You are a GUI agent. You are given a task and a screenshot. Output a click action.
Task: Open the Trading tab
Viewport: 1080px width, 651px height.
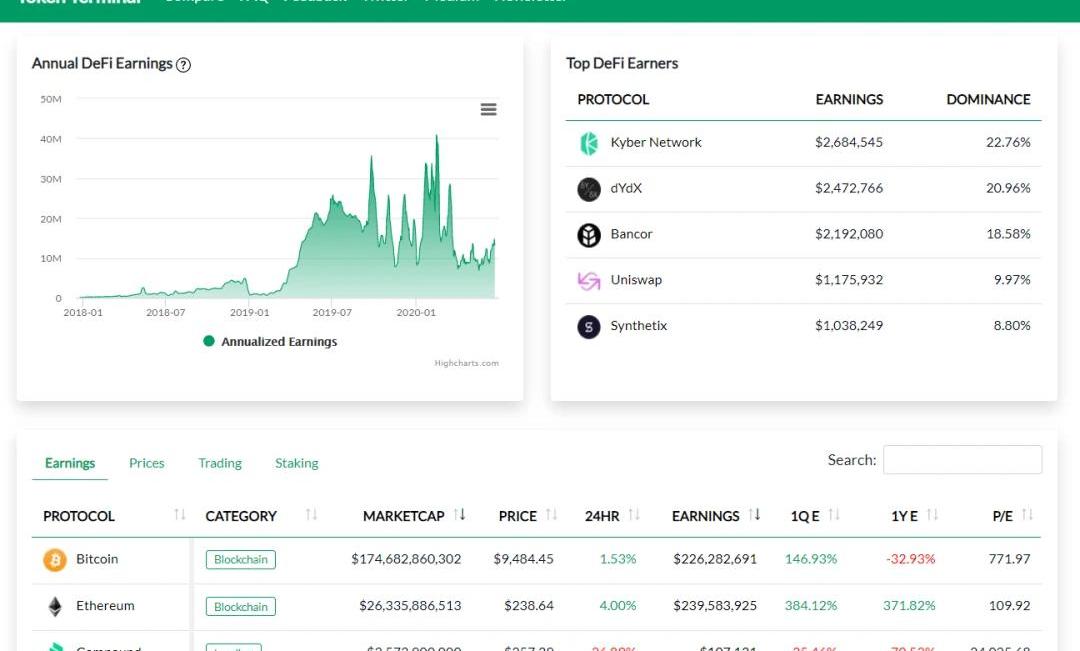pyautogui.click(x=220, y=463)
